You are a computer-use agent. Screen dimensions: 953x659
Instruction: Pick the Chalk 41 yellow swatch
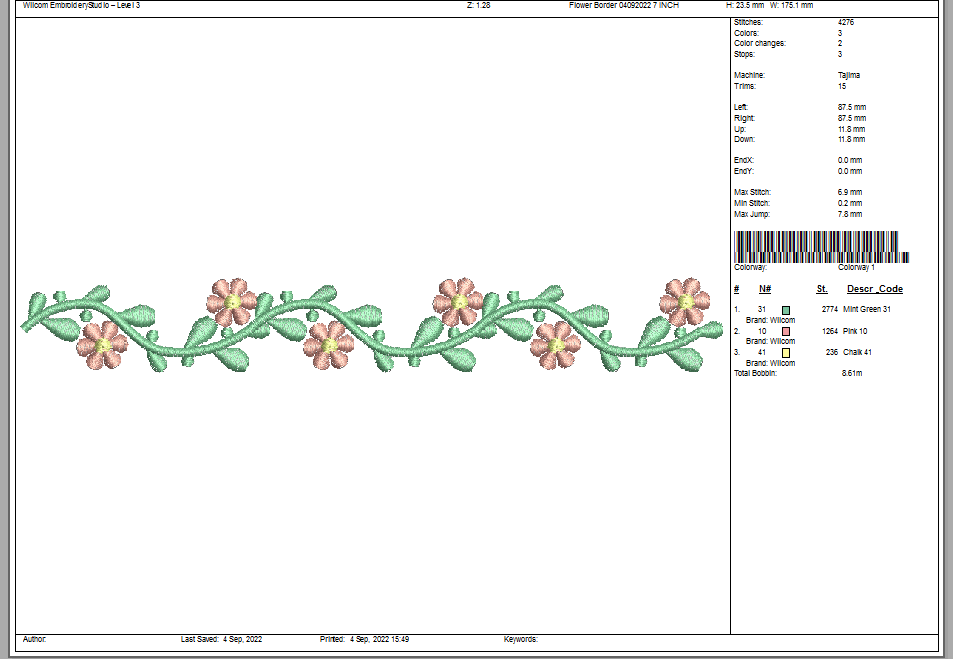pos(787,352)
